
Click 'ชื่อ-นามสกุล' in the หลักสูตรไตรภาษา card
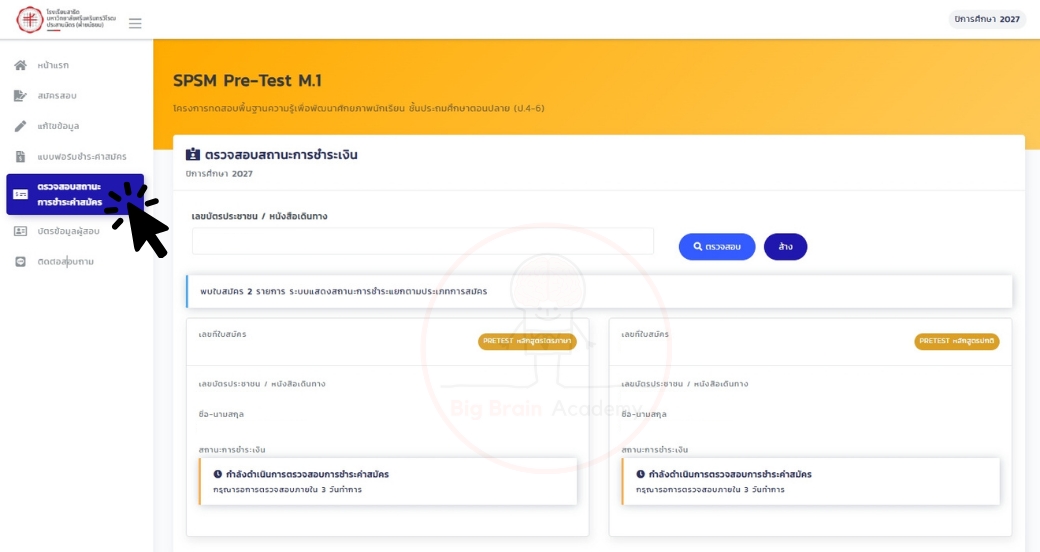click(221, 414)
